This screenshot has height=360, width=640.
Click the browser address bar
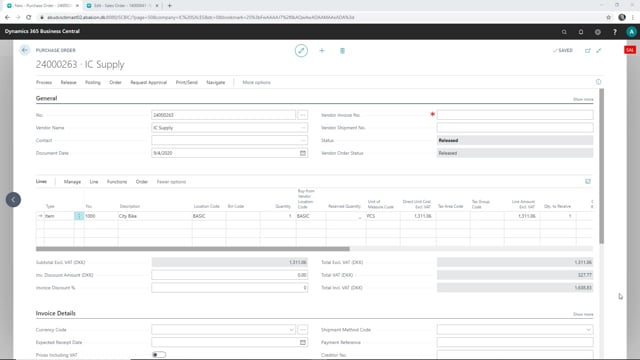tap(322, 18)
